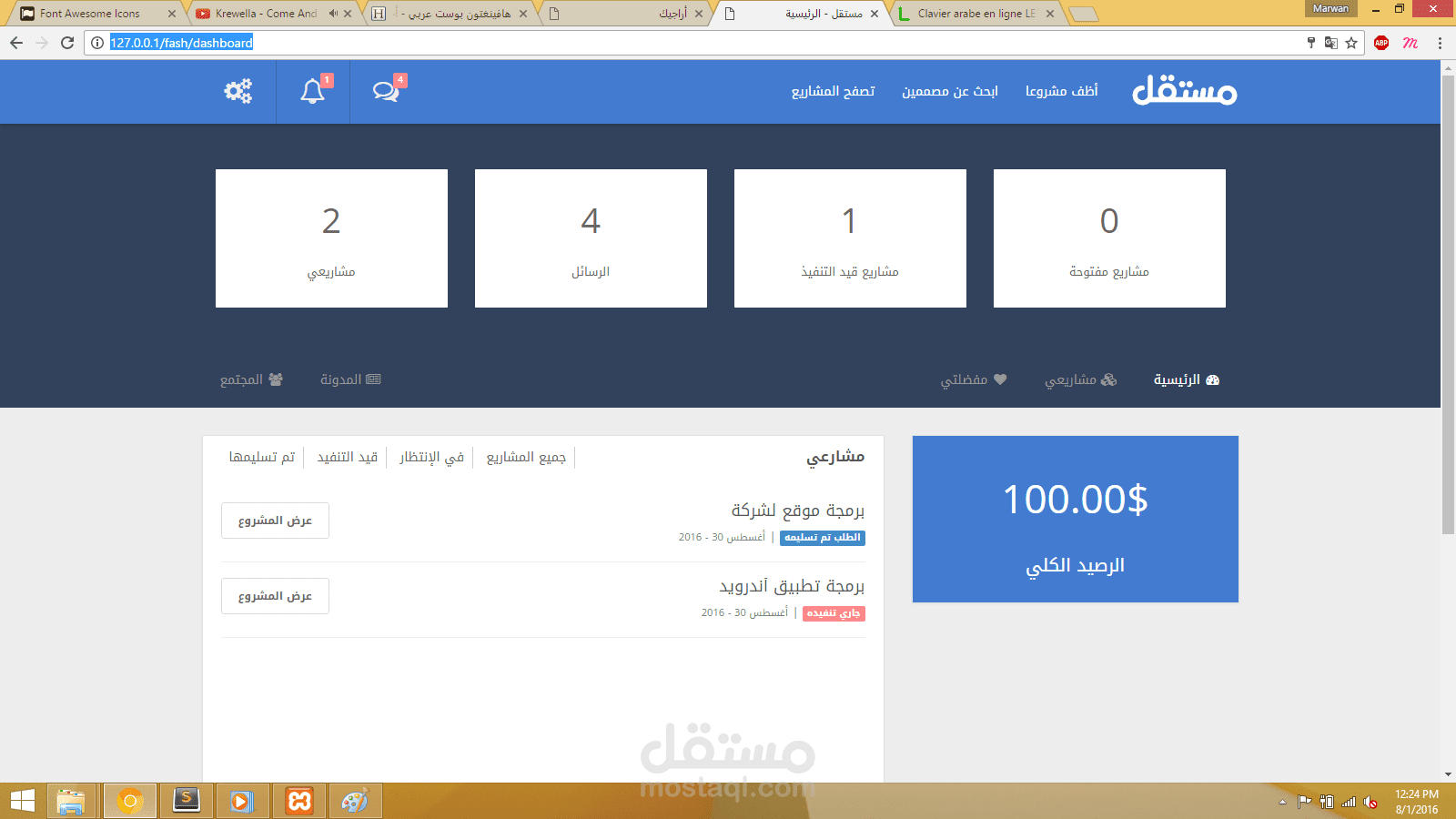
Task: Click the مشاريعي stat card showing 2
Action: coord(331,238)
